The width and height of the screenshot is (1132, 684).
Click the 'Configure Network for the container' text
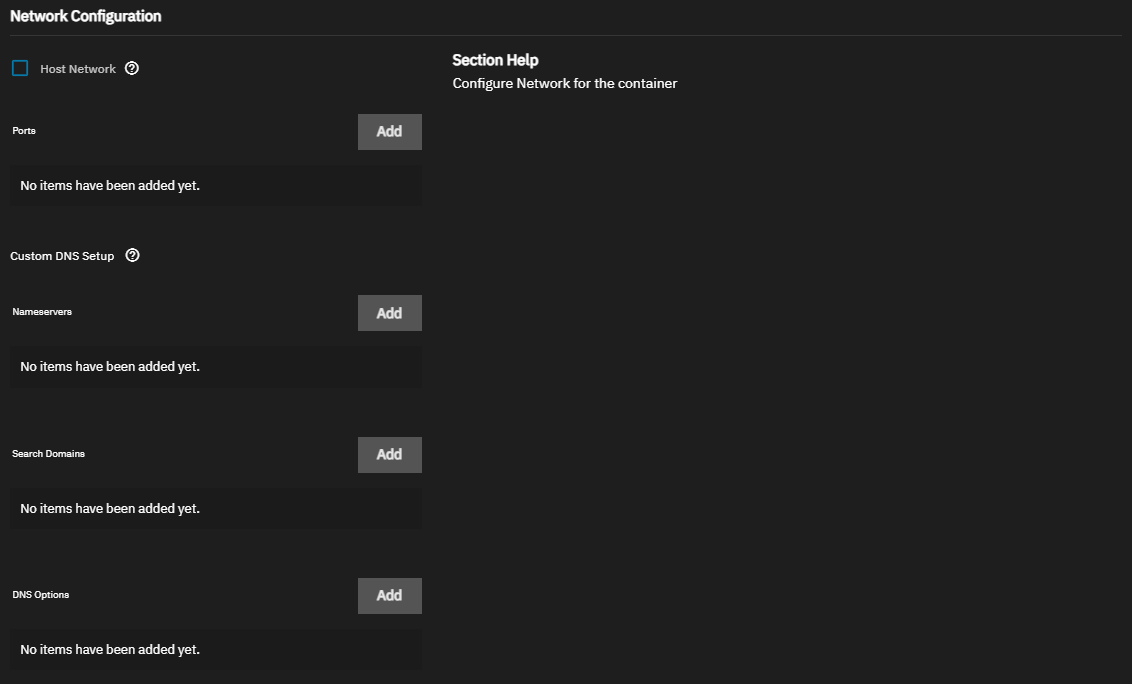[564, 84]
